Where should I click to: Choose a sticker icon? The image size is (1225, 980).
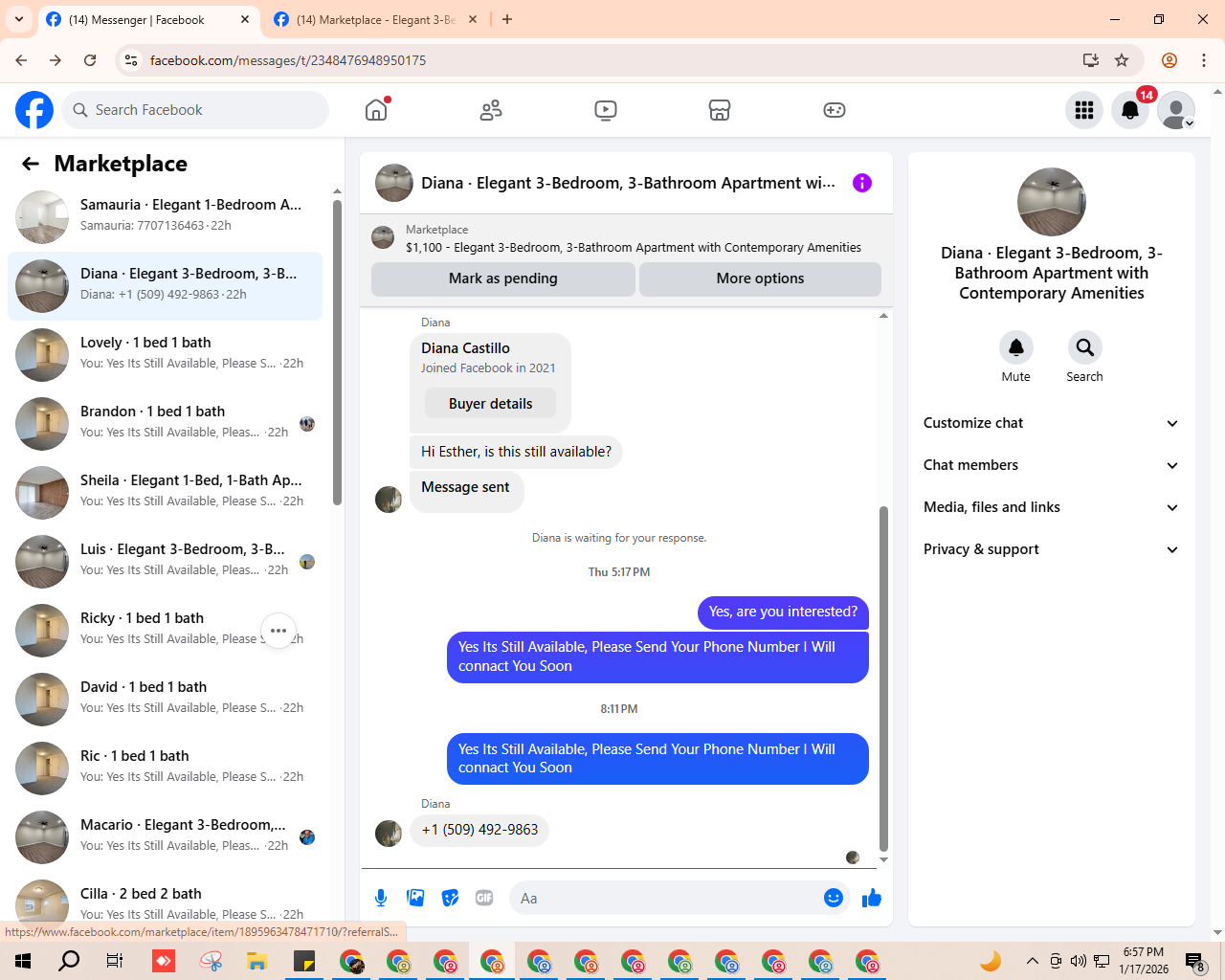coord(450,898)
